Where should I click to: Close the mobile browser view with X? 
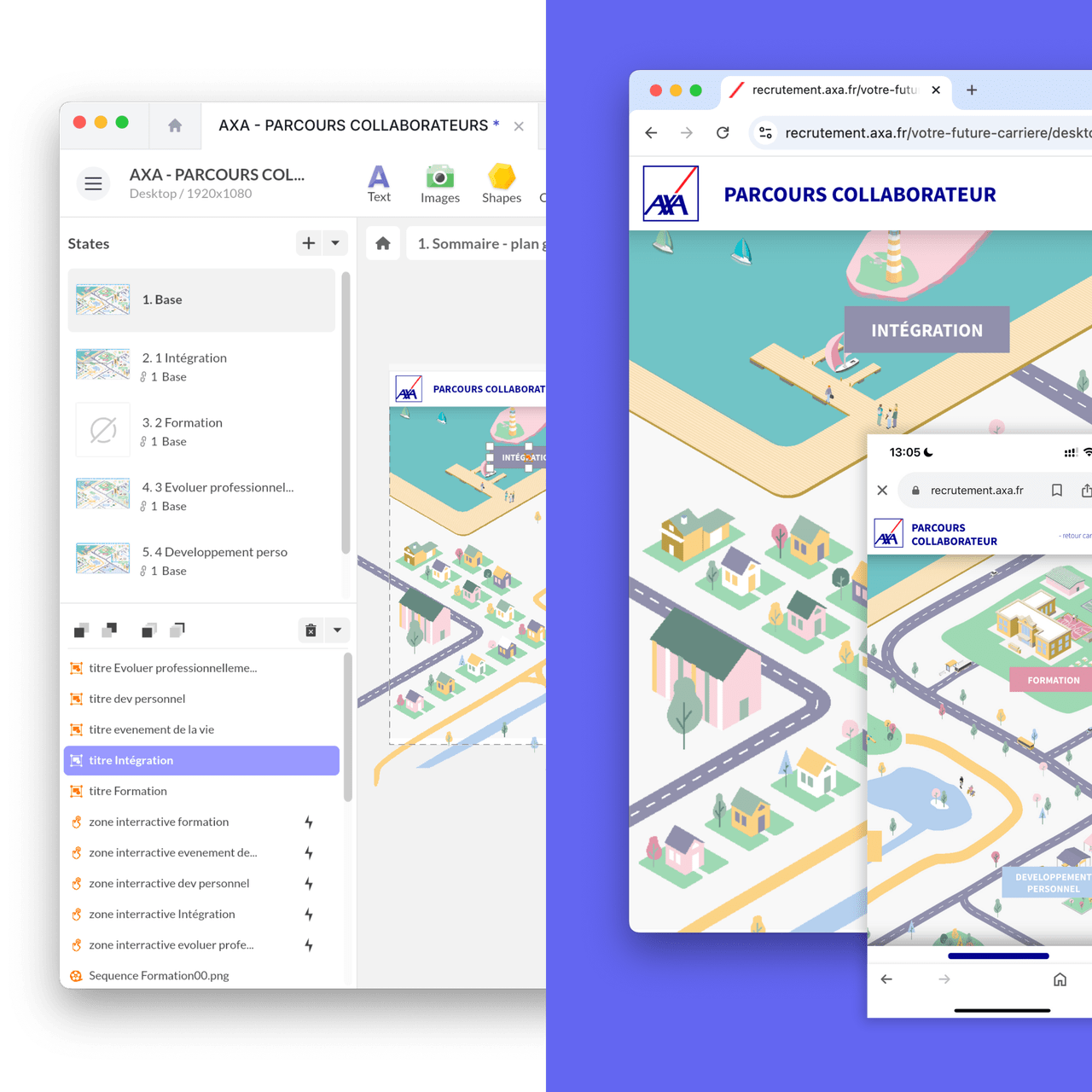click(x=883, y=491)
